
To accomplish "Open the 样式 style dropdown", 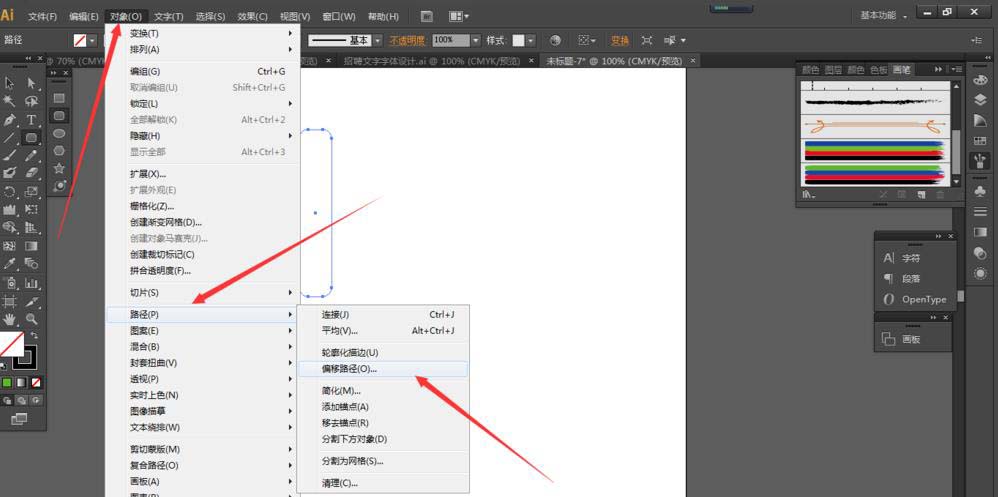I will point(531,40).
